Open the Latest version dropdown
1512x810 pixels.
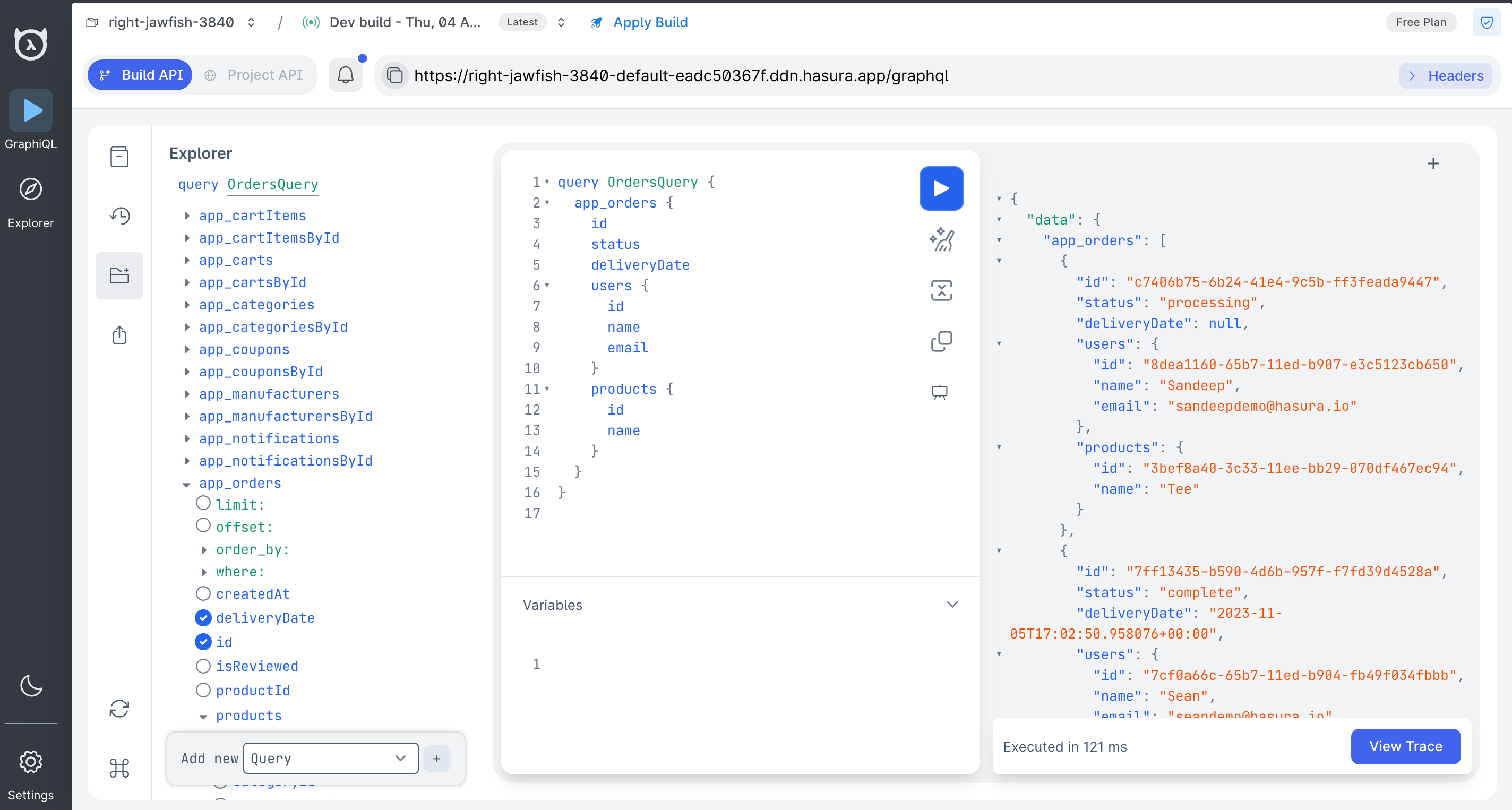561,22
